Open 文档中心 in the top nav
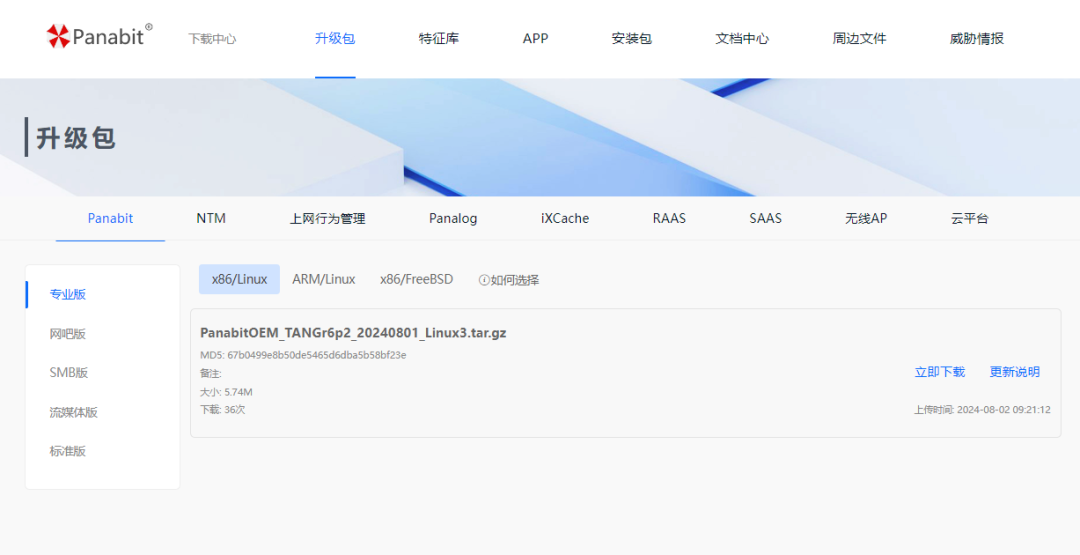The width and height of the screenshot is (1080, 555). (x=742, y=39)
